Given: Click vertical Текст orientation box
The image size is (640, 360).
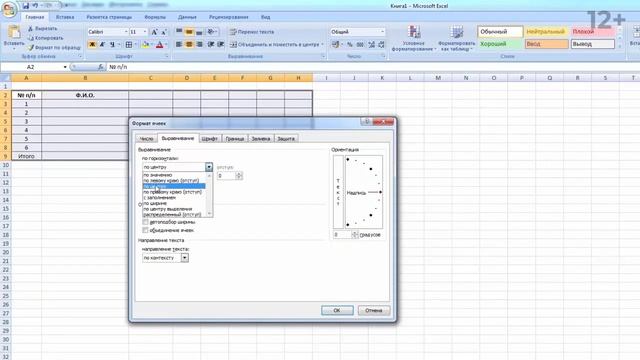Looking at the screenshot, I should [x=338, y=192].
